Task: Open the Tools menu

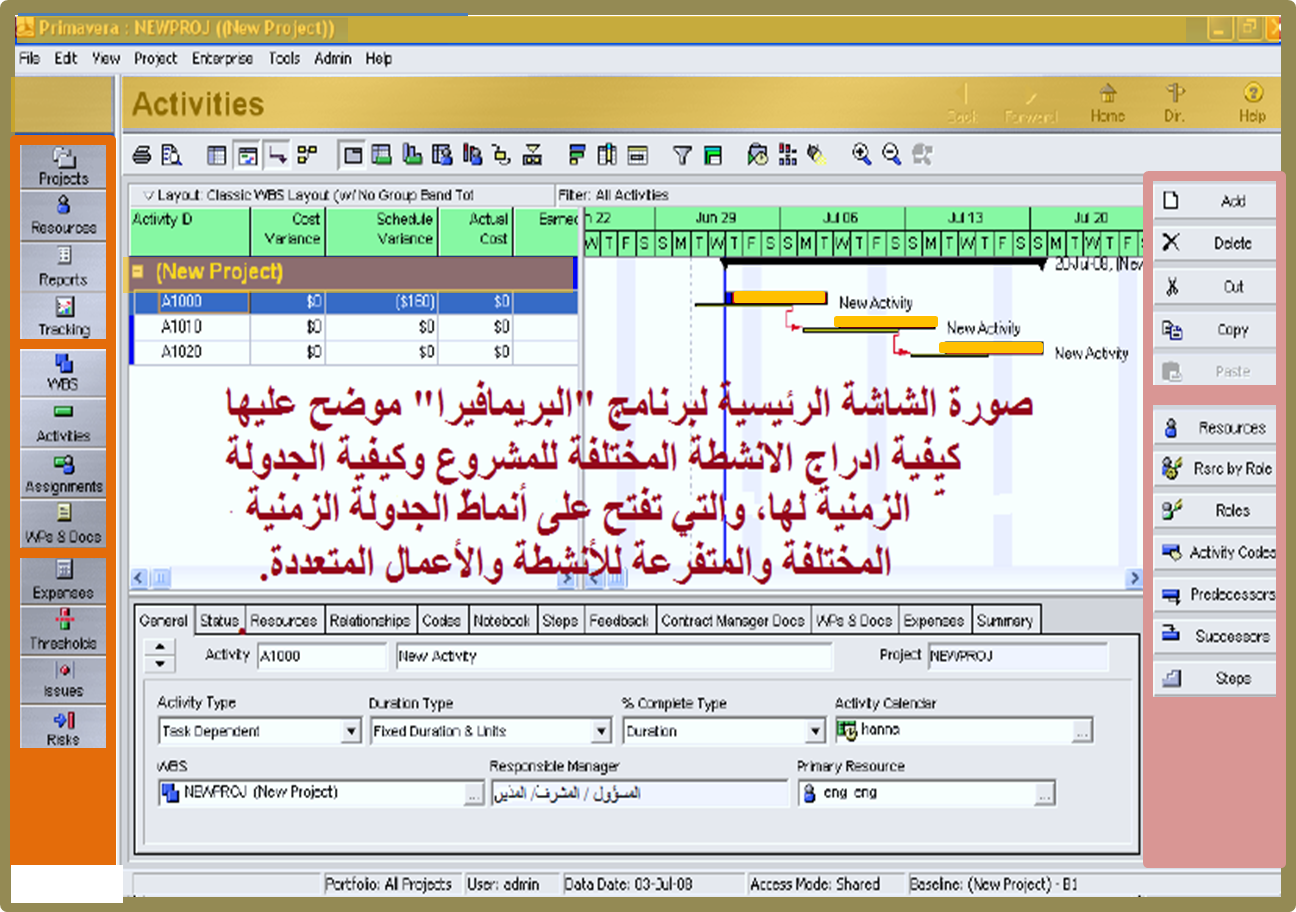Action: pos(283,59)
